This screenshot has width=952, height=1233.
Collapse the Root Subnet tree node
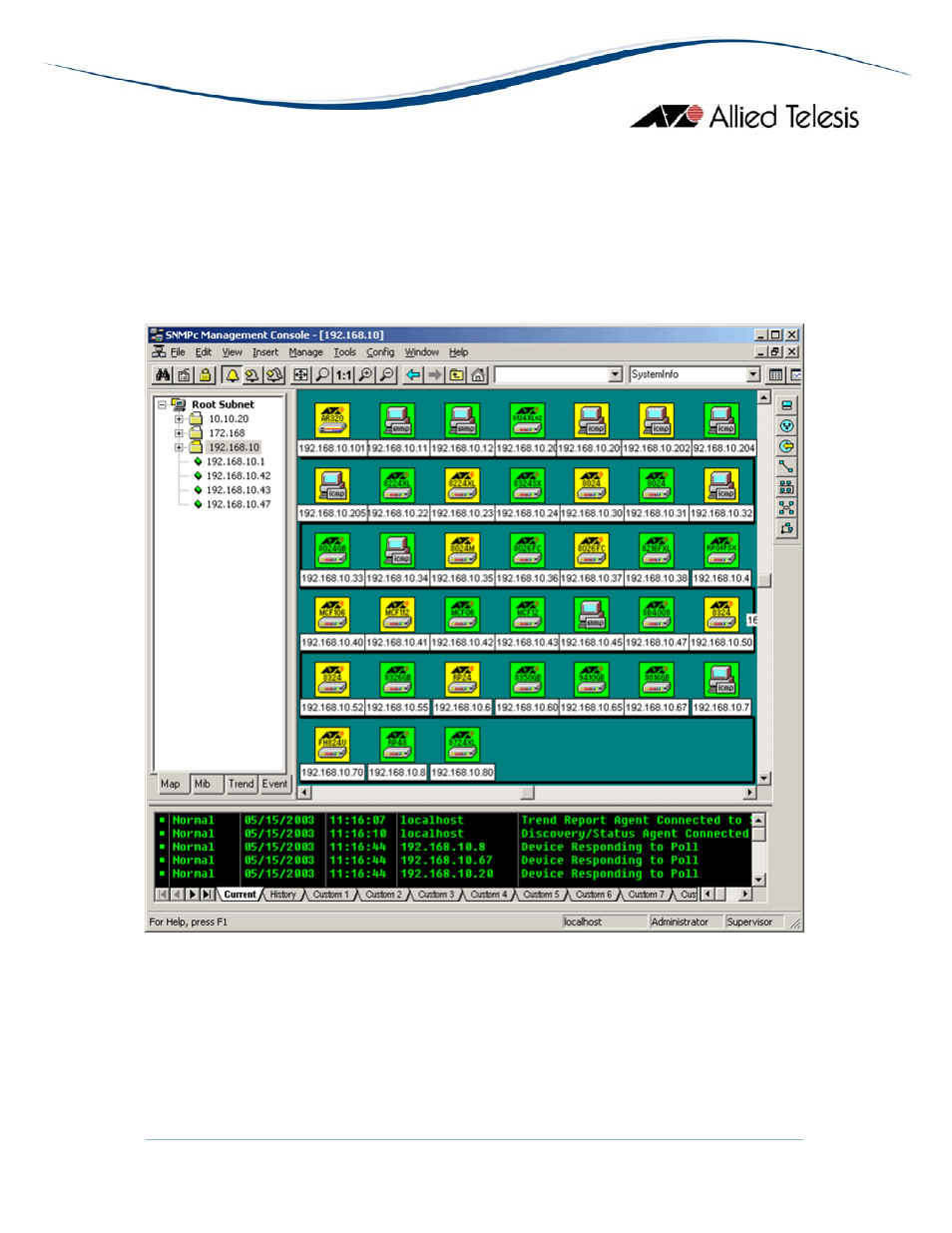[x=162, y=405]
